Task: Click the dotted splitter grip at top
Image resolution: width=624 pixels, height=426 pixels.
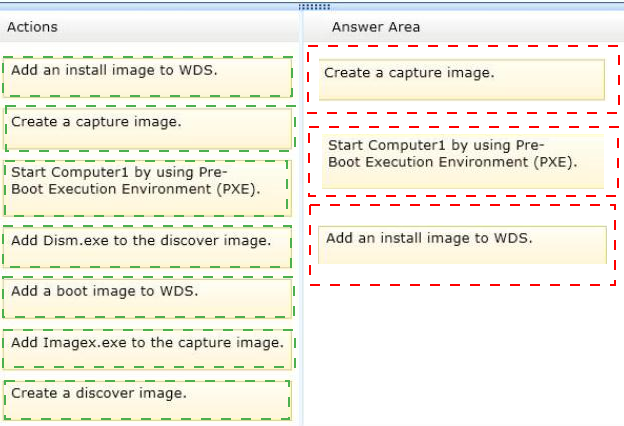Action: coord(314,7)
